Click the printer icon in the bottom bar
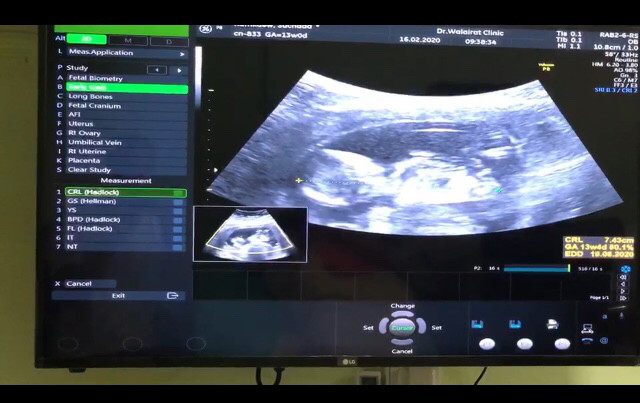Image resolution: width=640 pixels, height=403 pixels. tap(552, 325)
